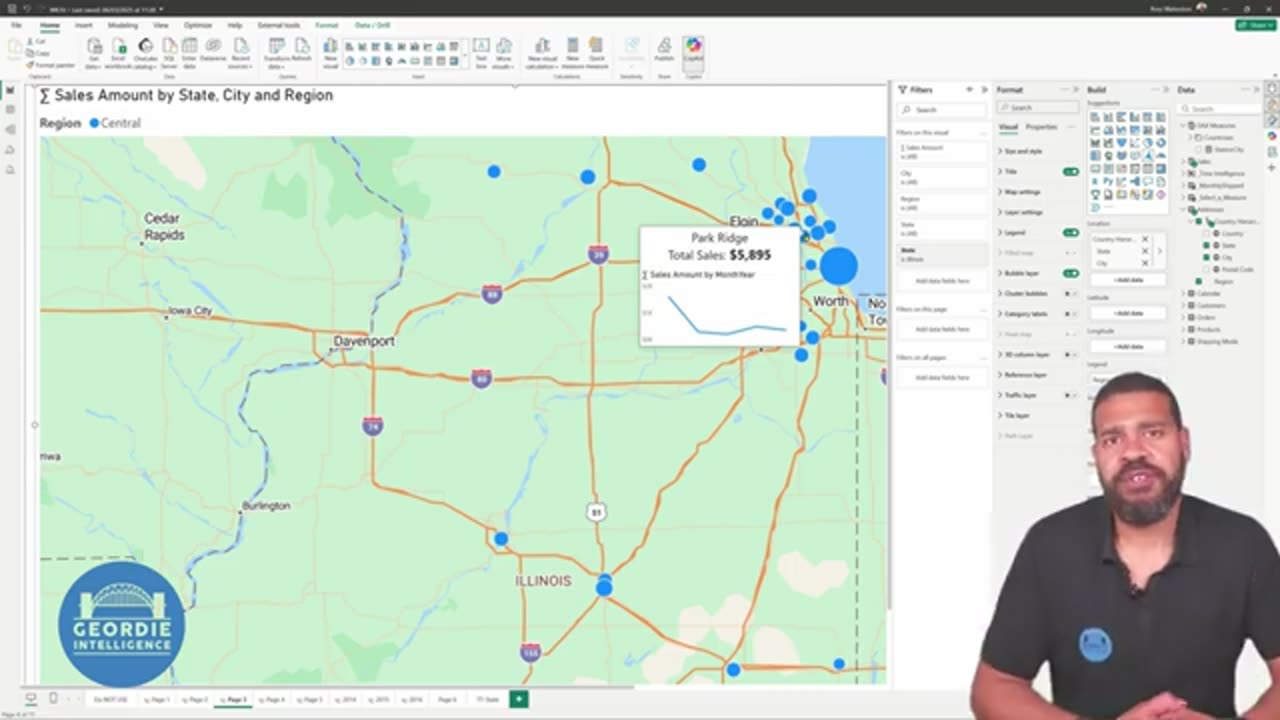This screenshot has width=1280, height=720.
Task: Add a new report page
Action: [x=518, y=699]
